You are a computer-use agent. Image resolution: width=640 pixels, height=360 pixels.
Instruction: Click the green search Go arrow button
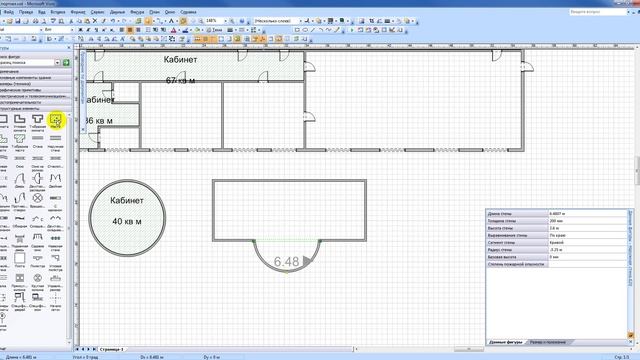(66, 62)
